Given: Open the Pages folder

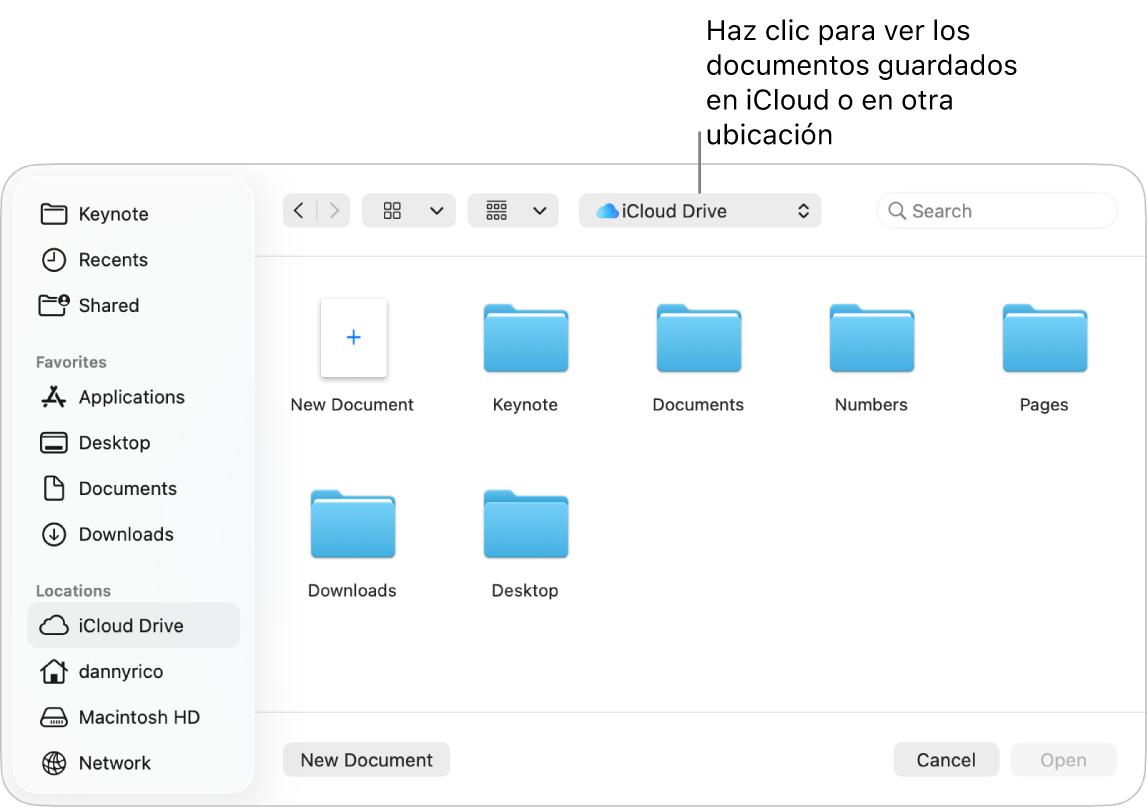Looking at the screenshot, I should coord(1043,339).
